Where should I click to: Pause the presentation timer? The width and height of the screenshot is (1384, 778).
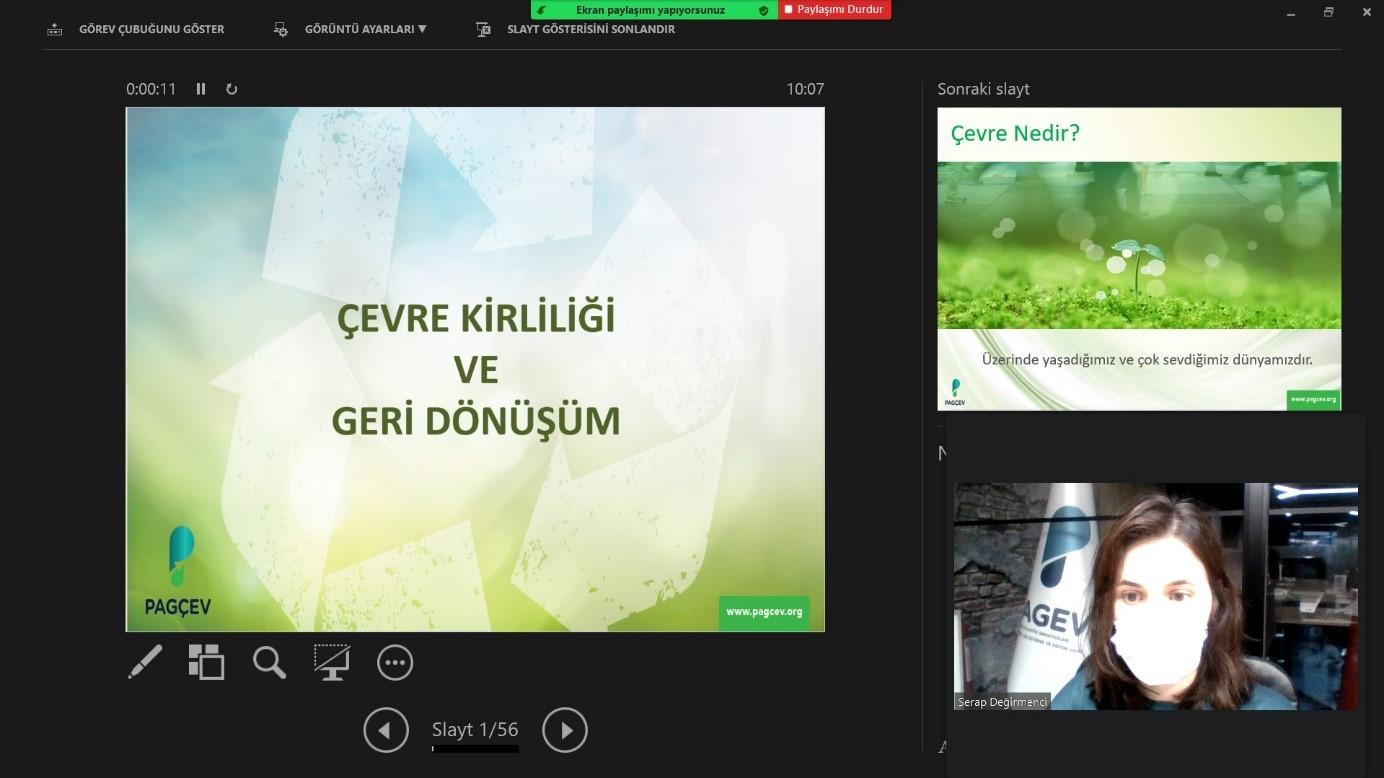200,89
